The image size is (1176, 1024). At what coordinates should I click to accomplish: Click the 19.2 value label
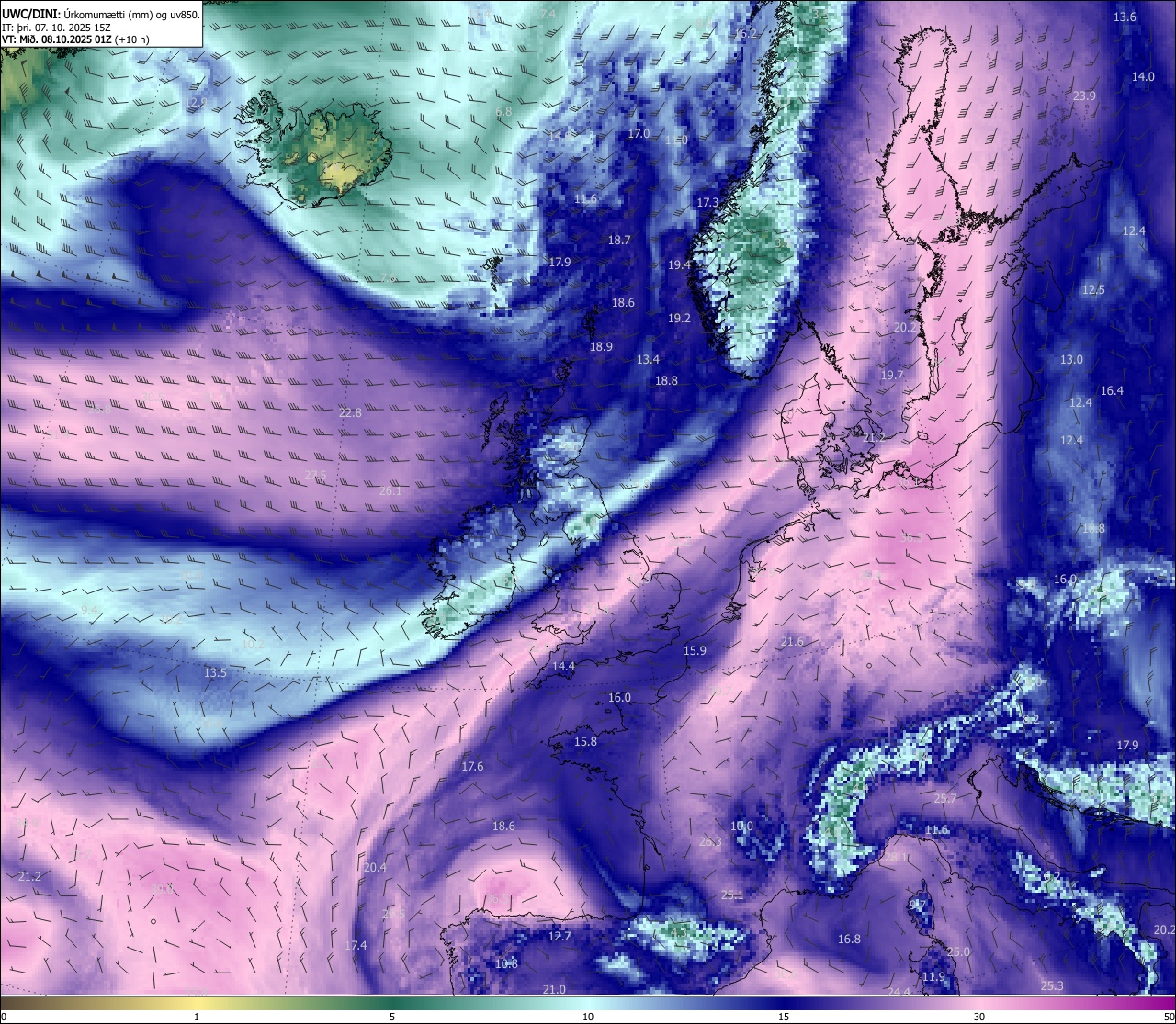coord(679,318)
